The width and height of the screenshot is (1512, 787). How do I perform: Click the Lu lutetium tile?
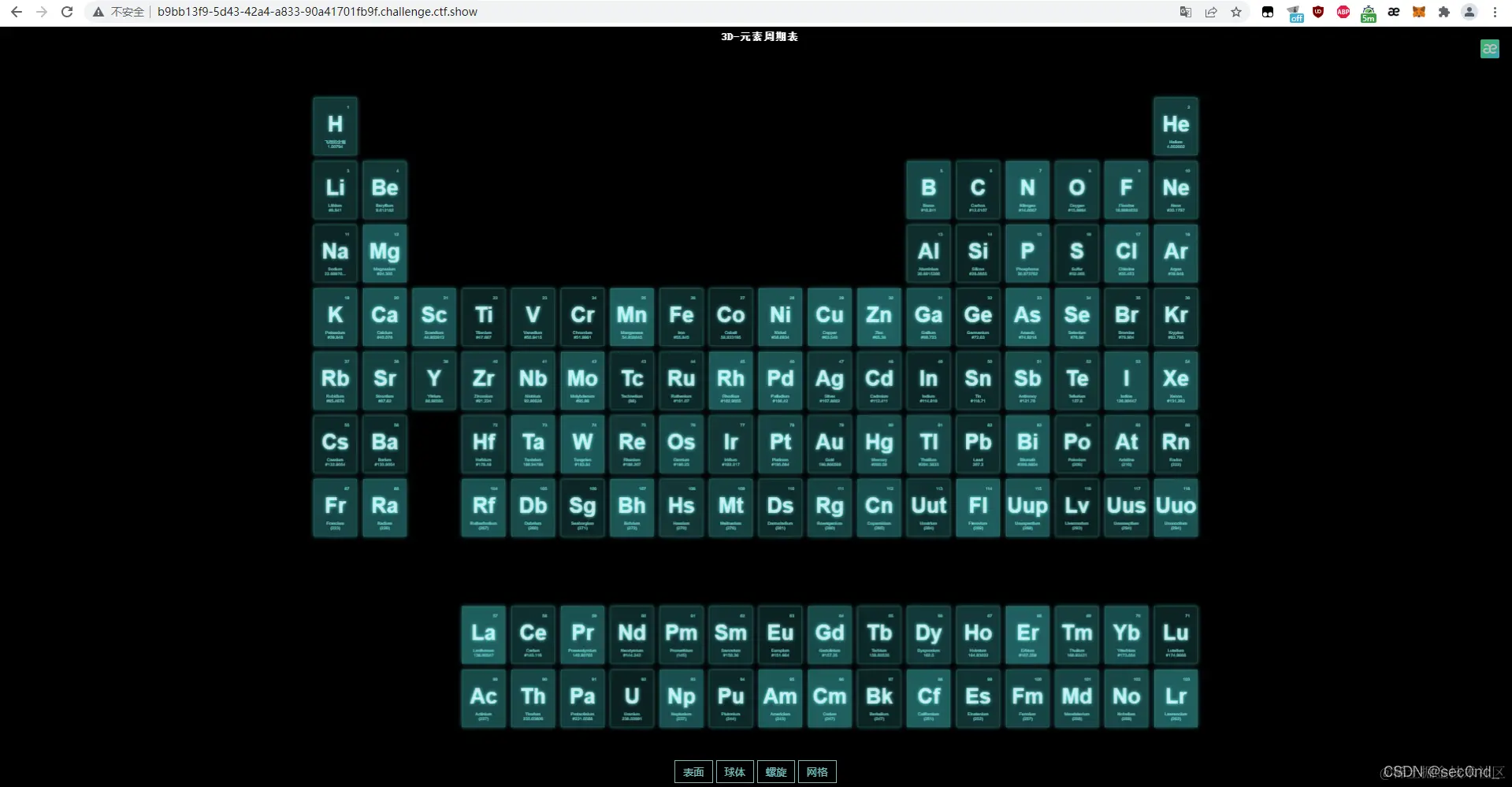1176,635
